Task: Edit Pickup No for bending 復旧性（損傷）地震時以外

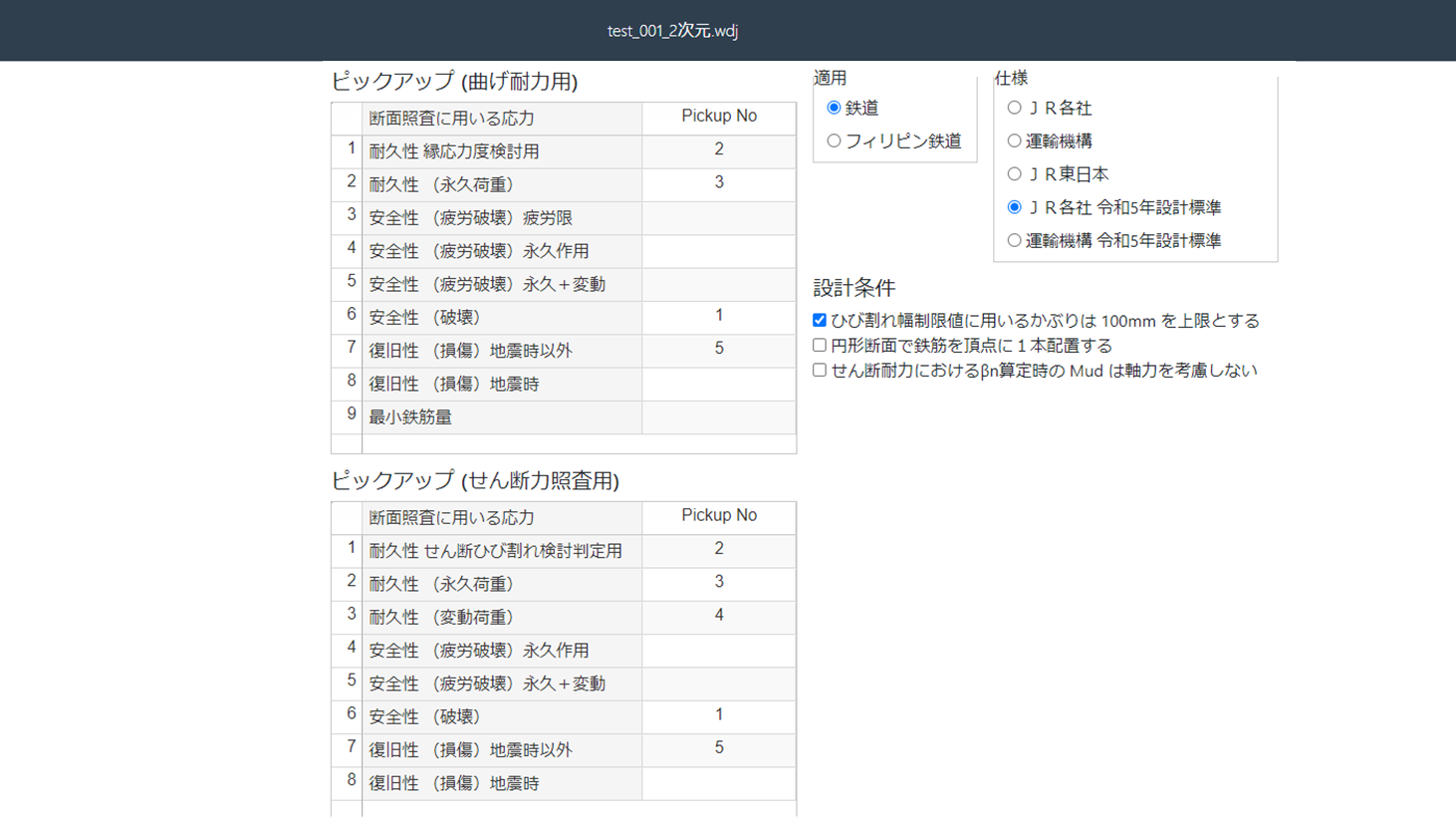Action: pyautogui.click(x=719, y=351)
